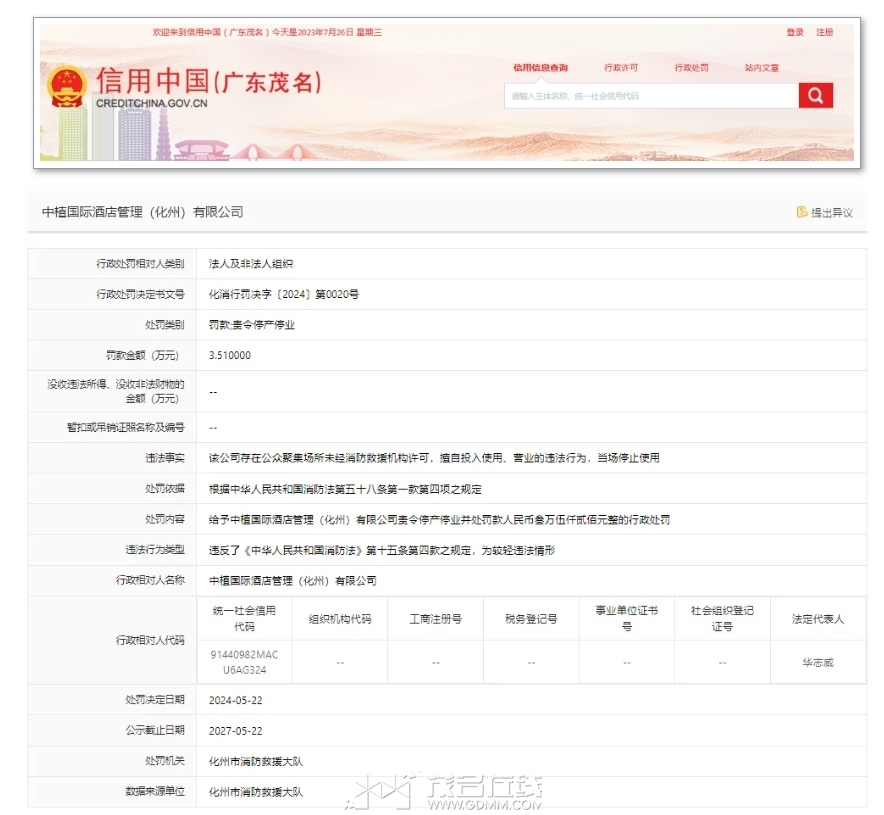Image resolution: width=884 pixels, height=815 pixels.
Task: Select publicity end date 2027-05-22
Action: (x=236, y=730)
